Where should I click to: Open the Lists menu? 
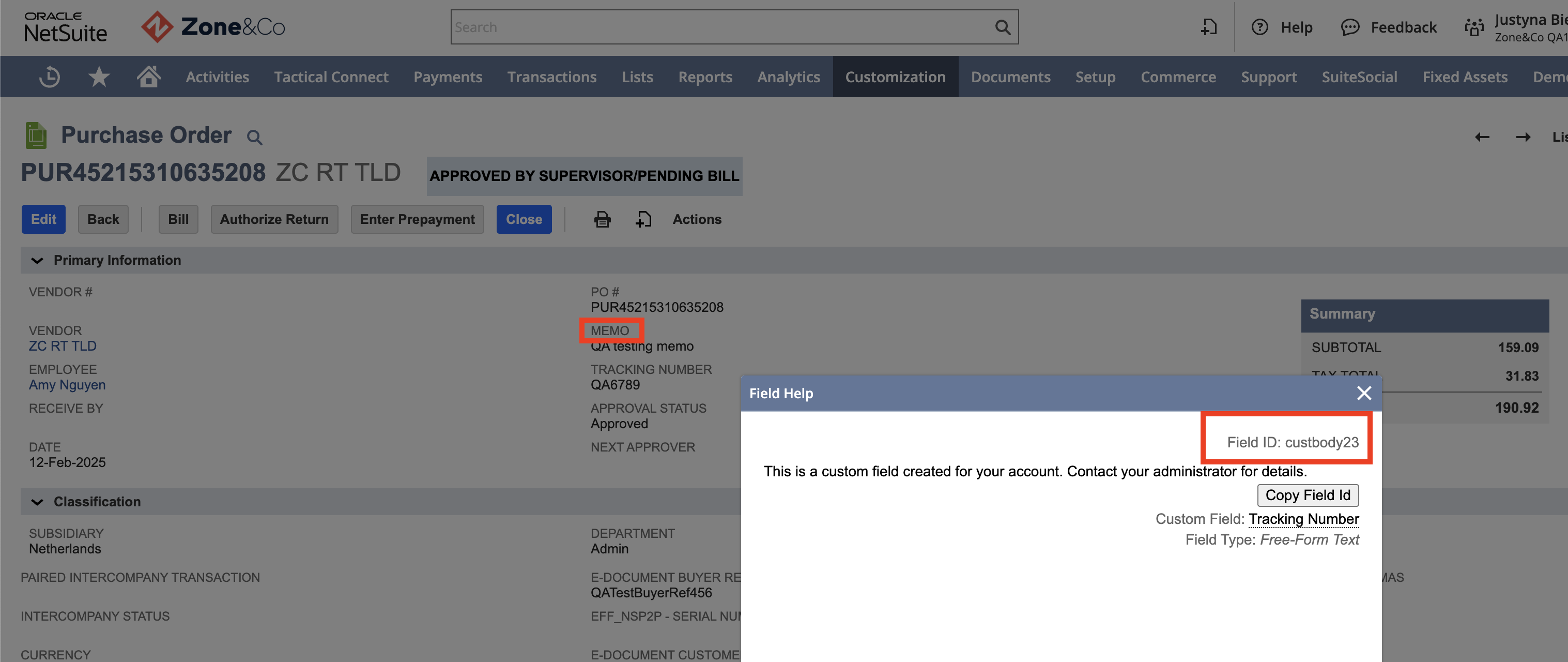[637, 78]
